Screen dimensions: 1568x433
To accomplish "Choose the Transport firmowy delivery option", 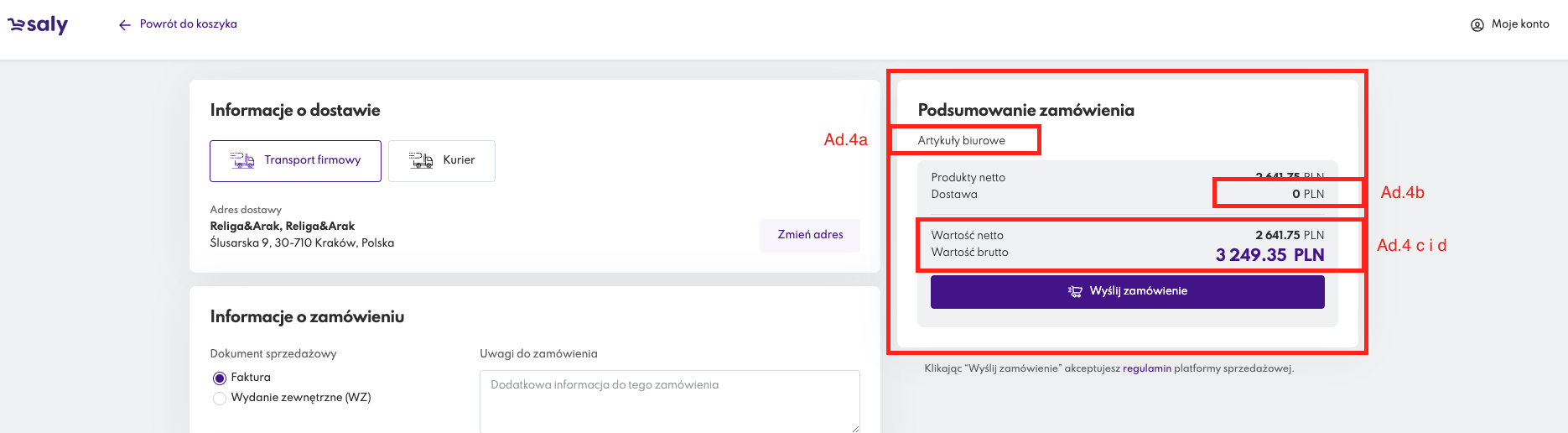I will [295, 161].
